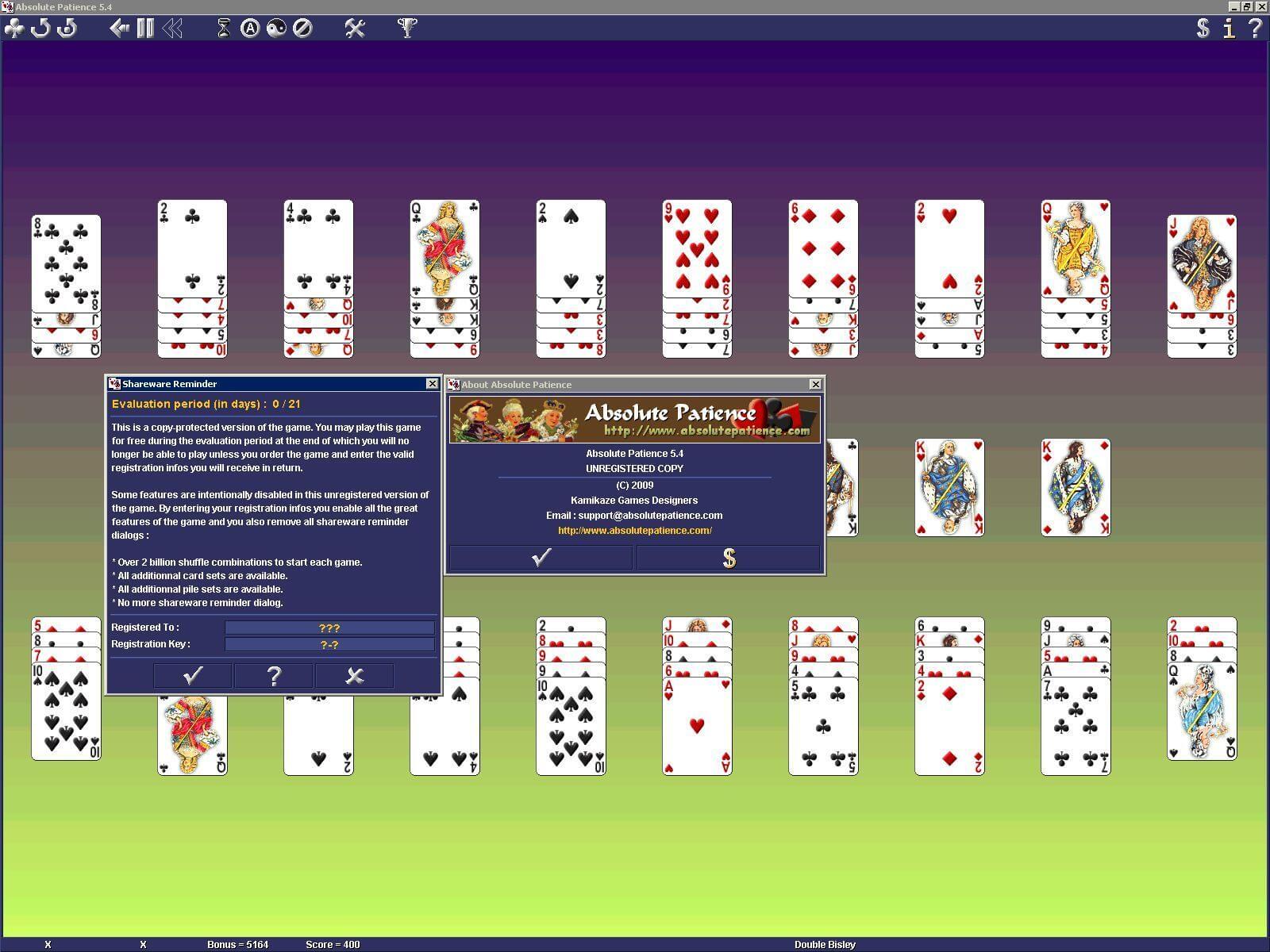Viewport: 1270px width, 952px height.
Task: Open high scores with trophy icon
Action: (x=407, y=29)
